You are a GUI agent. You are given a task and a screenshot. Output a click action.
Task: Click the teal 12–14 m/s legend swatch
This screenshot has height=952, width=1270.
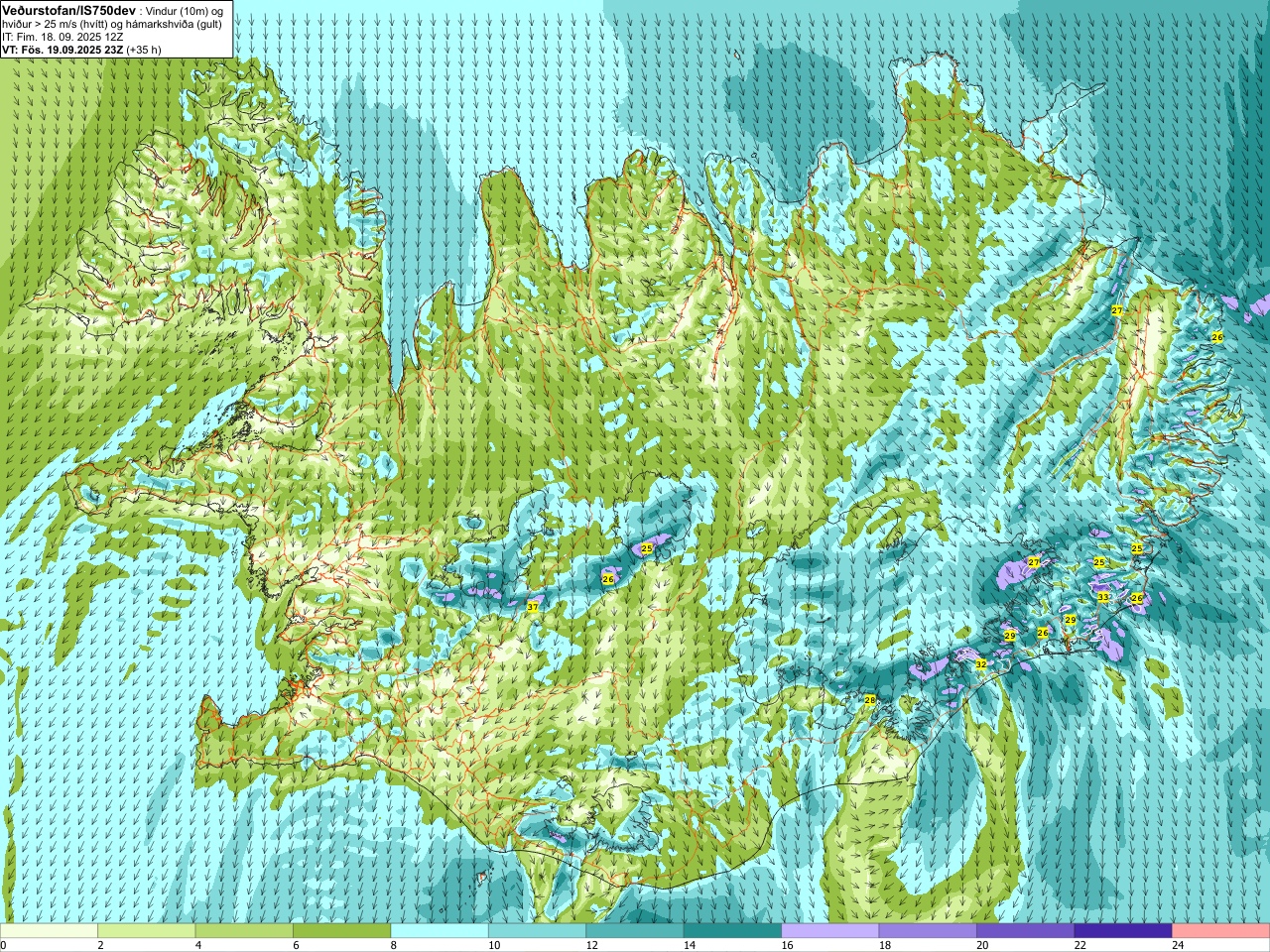(x=635, y=931)
